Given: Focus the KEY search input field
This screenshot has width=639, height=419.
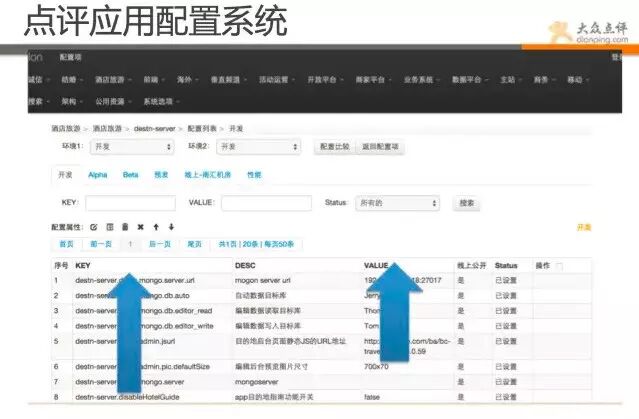Looking at the screenshot, I should 130,203.
